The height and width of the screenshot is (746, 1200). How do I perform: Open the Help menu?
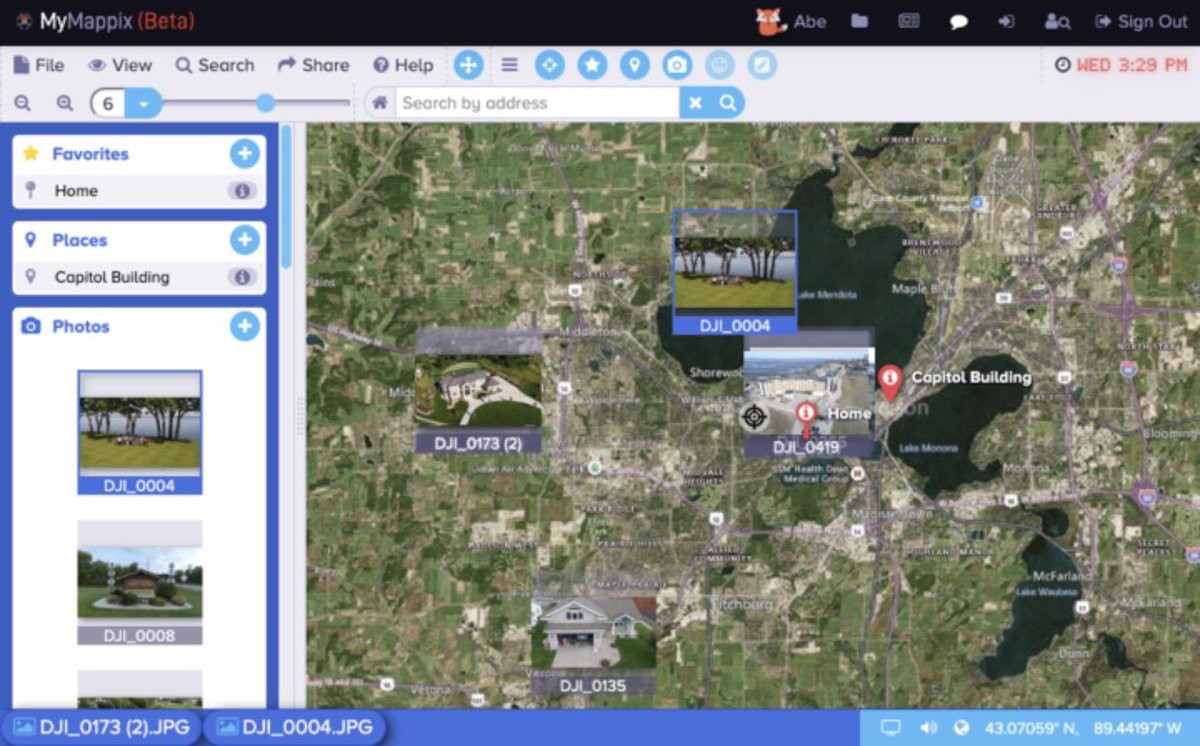pyautogui.click(x=403, y=65)
